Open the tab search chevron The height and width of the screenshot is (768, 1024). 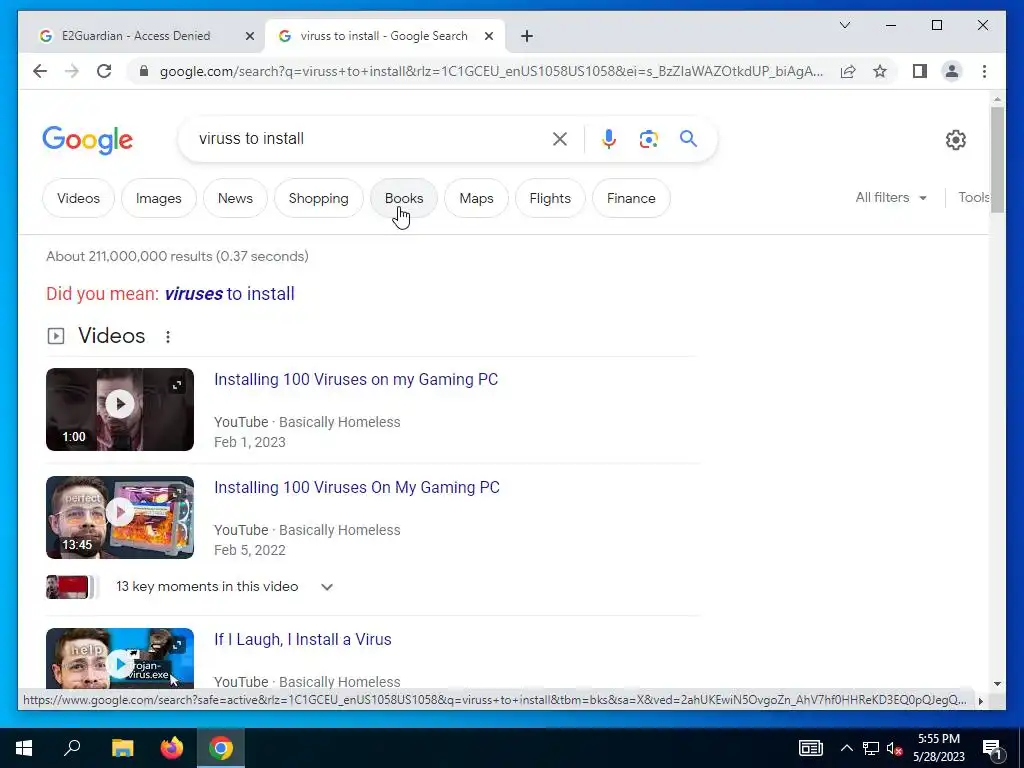(x=844, y=25)
